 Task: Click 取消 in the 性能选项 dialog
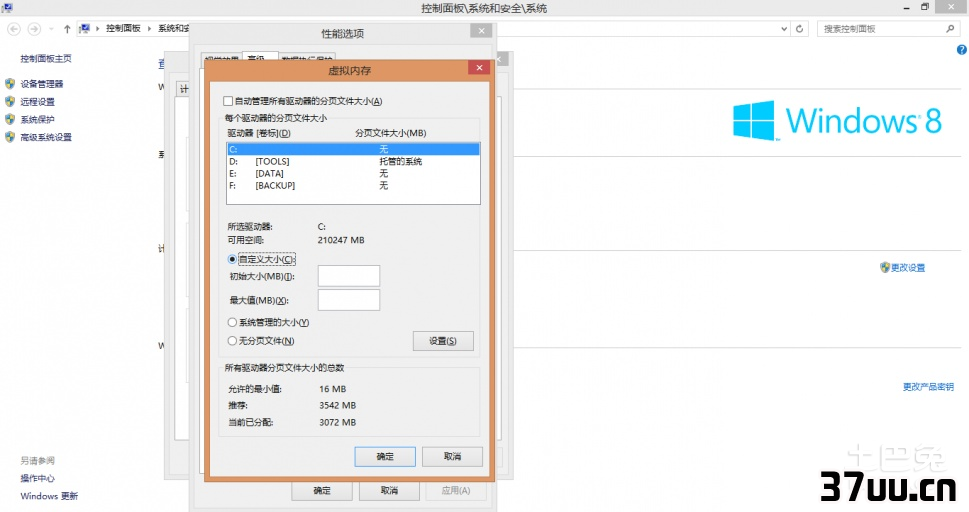pyautogui.click(x=389, y=490)
